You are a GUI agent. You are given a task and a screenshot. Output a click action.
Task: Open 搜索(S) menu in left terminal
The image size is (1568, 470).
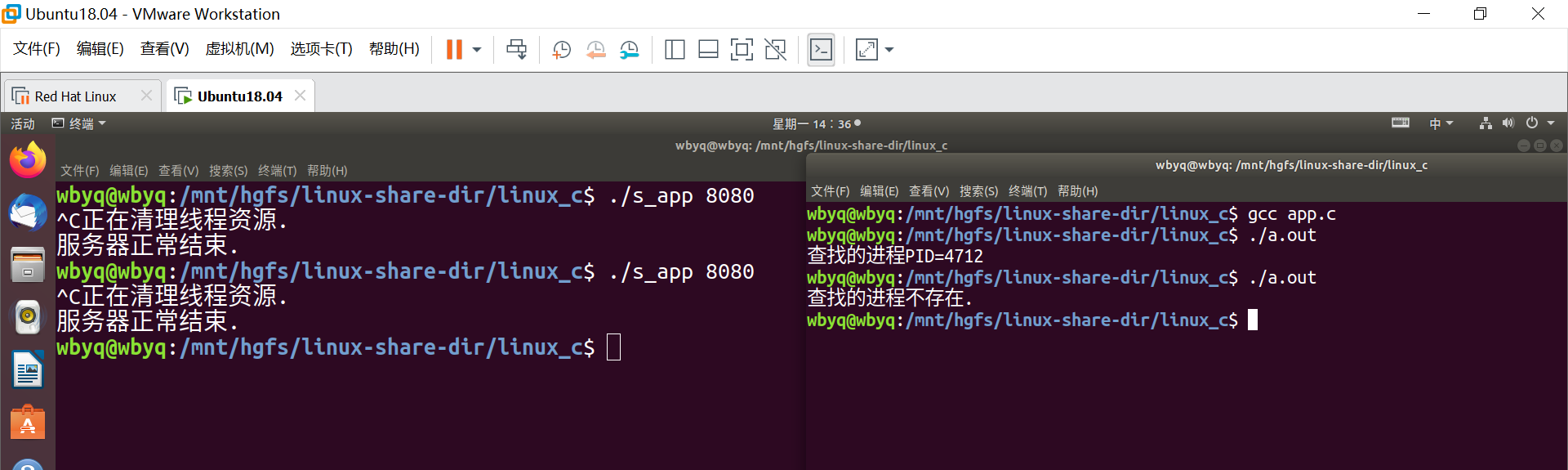click(228, 171)
